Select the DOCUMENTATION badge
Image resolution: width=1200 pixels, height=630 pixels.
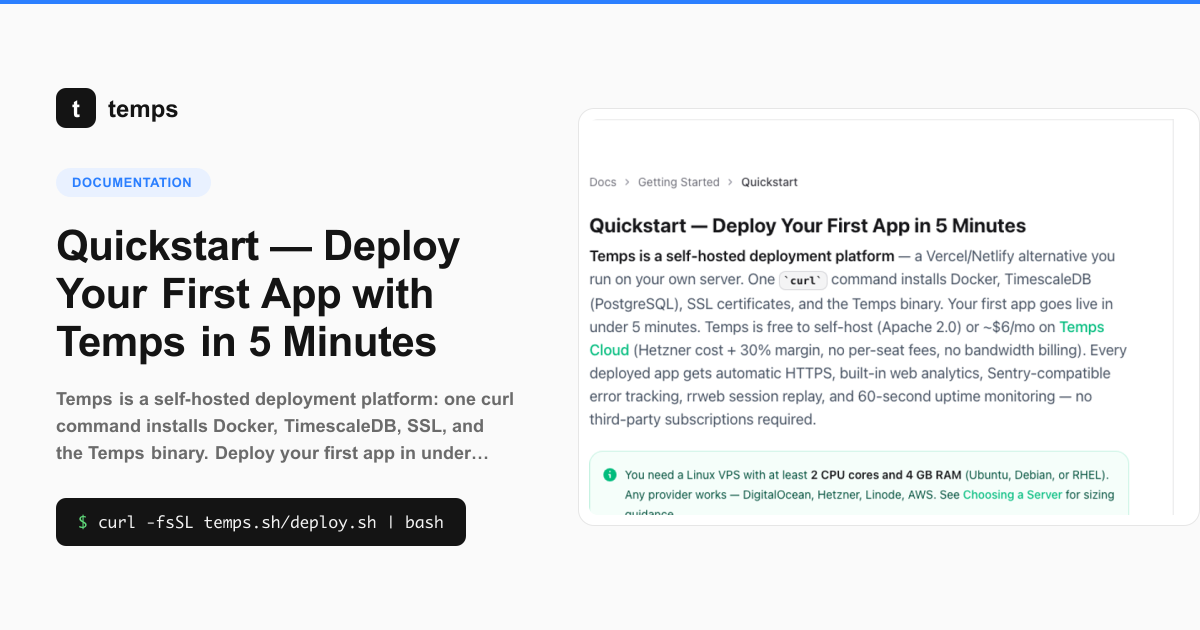[133, 182]
